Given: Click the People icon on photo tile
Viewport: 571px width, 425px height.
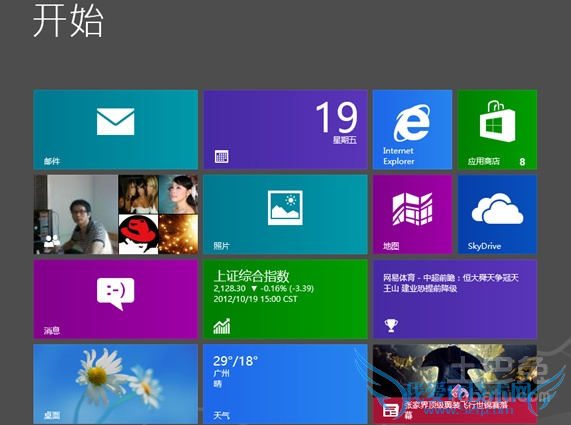Looking at the screenshot, I should click(52, 241).
